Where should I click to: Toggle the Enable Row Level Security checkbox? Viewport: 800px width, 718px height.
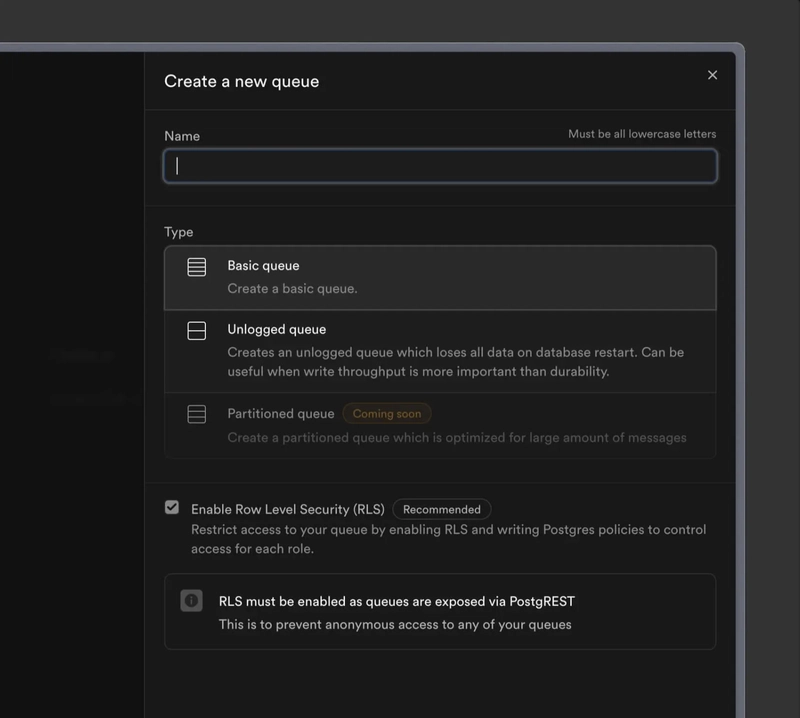click(172, 508)
